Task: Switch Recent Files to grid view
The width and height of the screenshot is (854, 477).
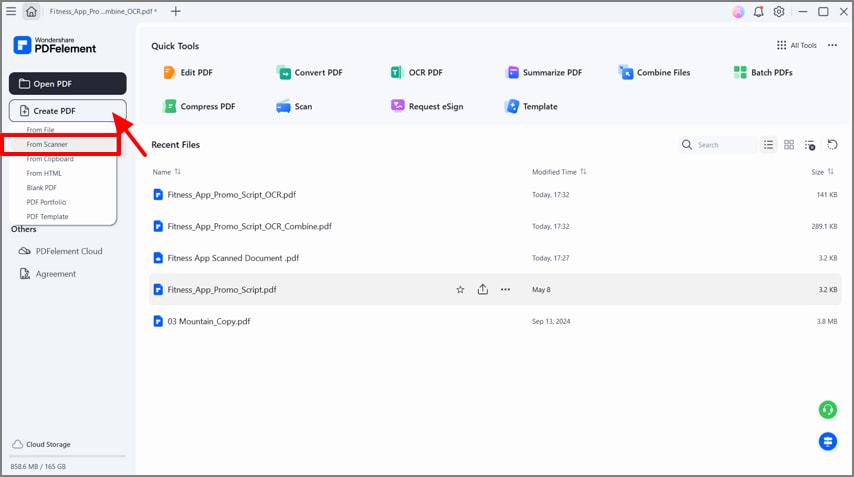Action: 789,145
